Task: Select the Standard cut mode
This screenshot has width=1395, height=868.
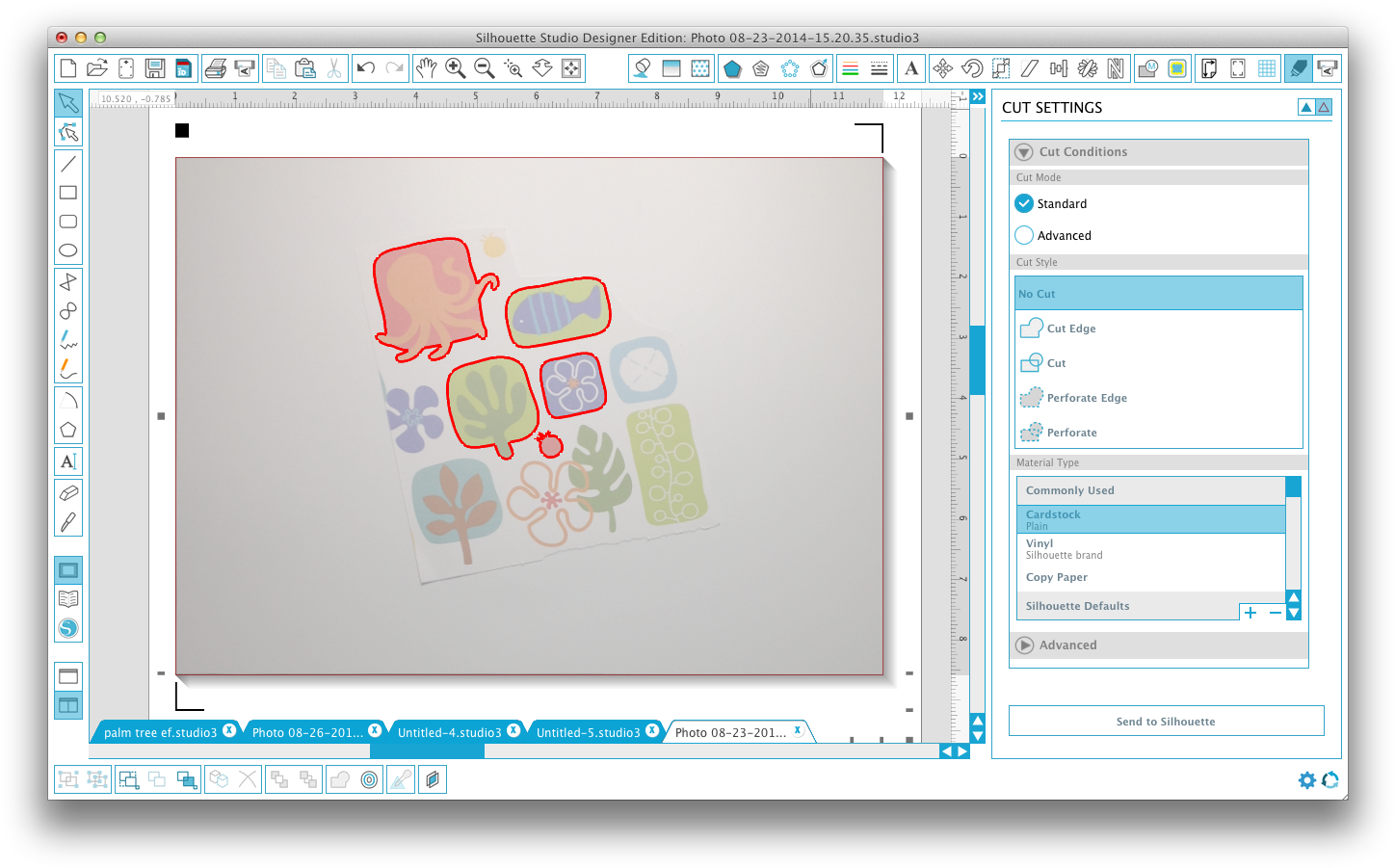Action: tap(1024, 204)
